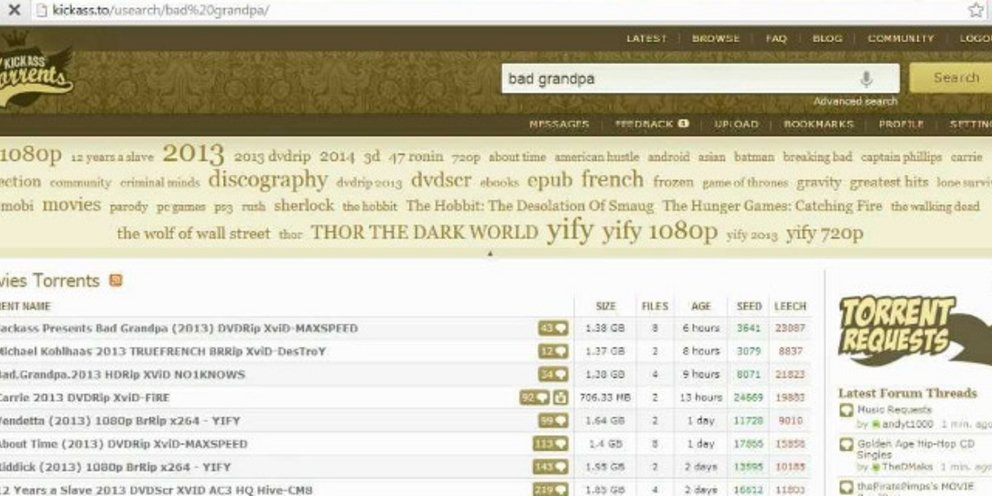This screenshot has height=496, width=992.
Task: Open About Time DVDRip MAXSPEED torrent
Action: [x=123, y=444]
